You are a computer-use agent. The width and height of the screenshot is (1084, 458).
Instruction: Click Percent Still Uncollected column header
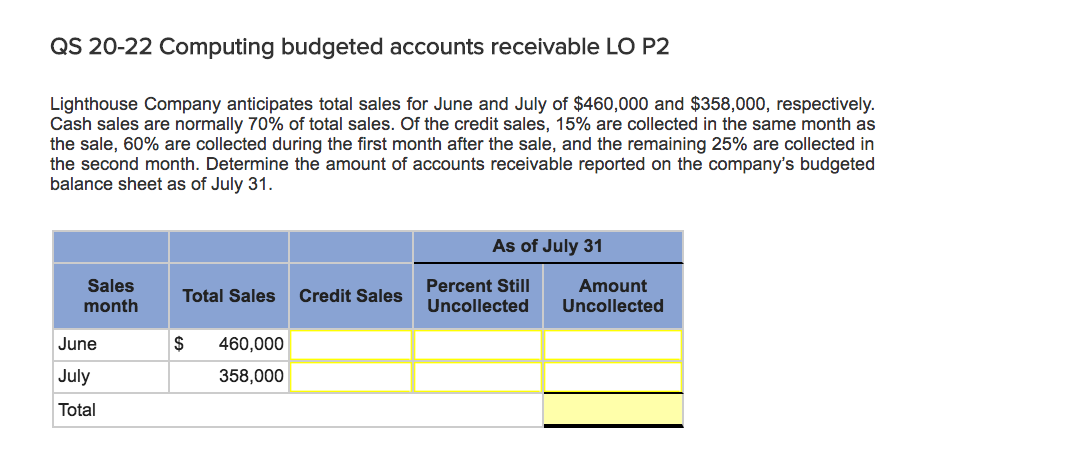478,296
